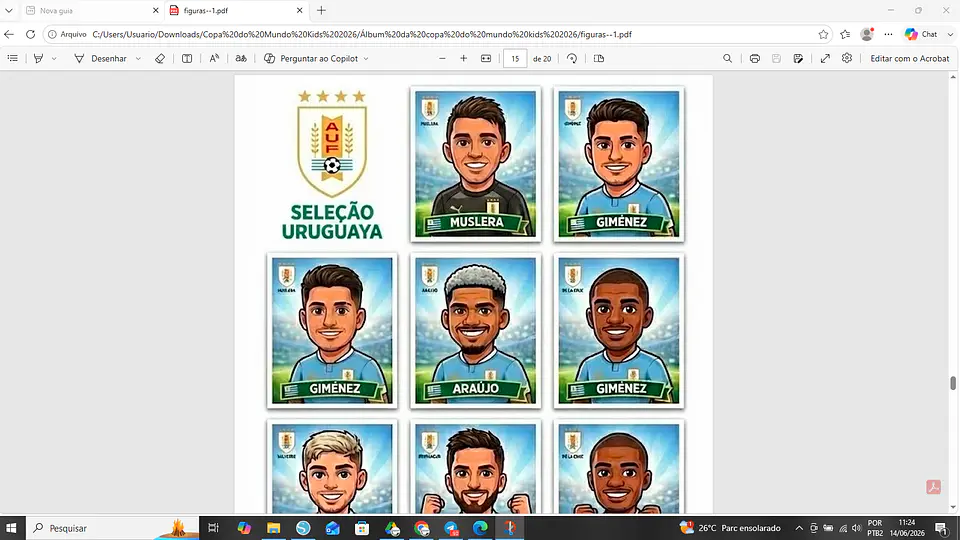Click the fit to width icon
960x540 pixels.
click(x=486, y=58)
